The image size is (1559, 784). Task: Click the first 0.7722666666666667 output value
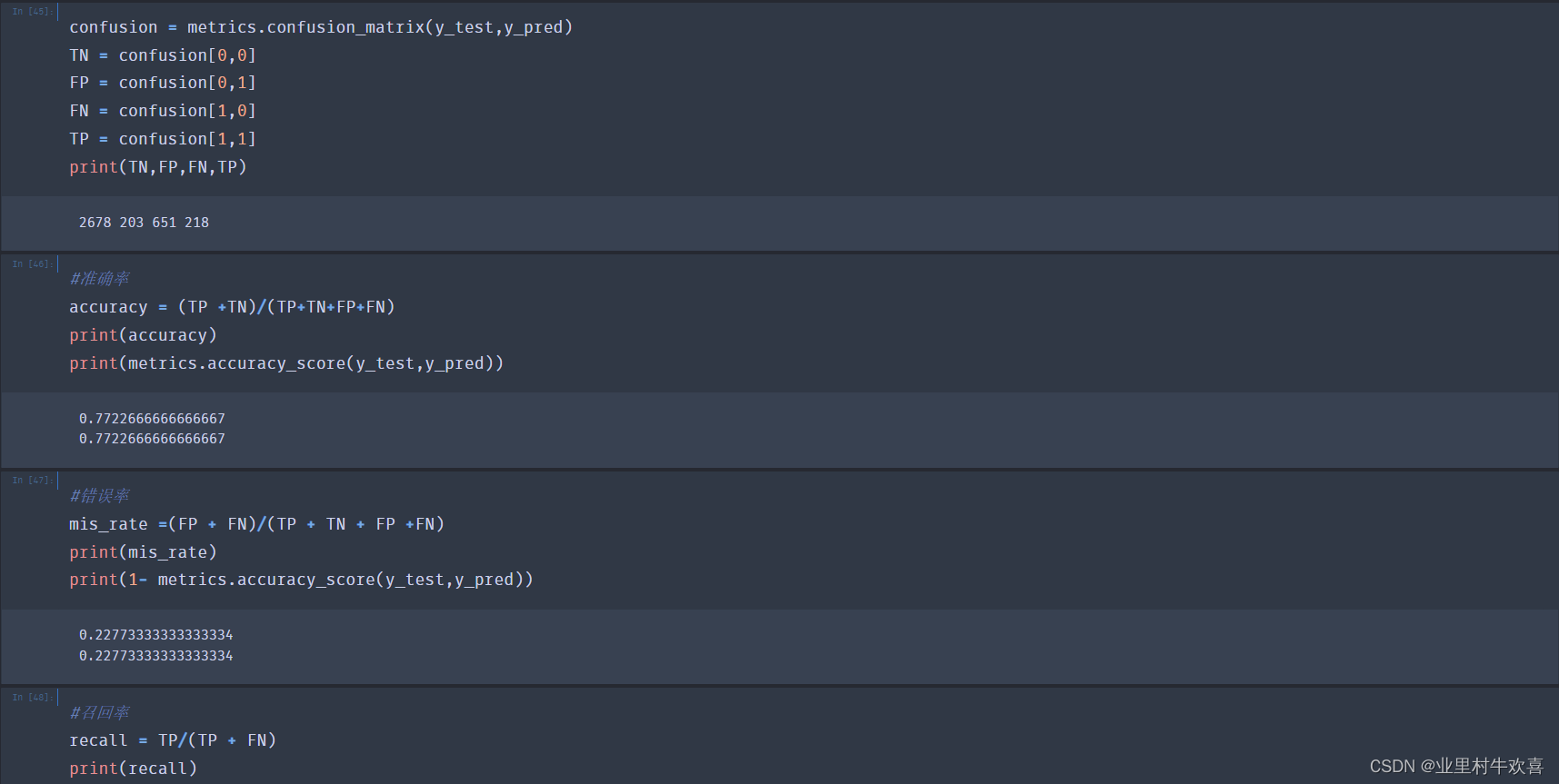[152, 419]
